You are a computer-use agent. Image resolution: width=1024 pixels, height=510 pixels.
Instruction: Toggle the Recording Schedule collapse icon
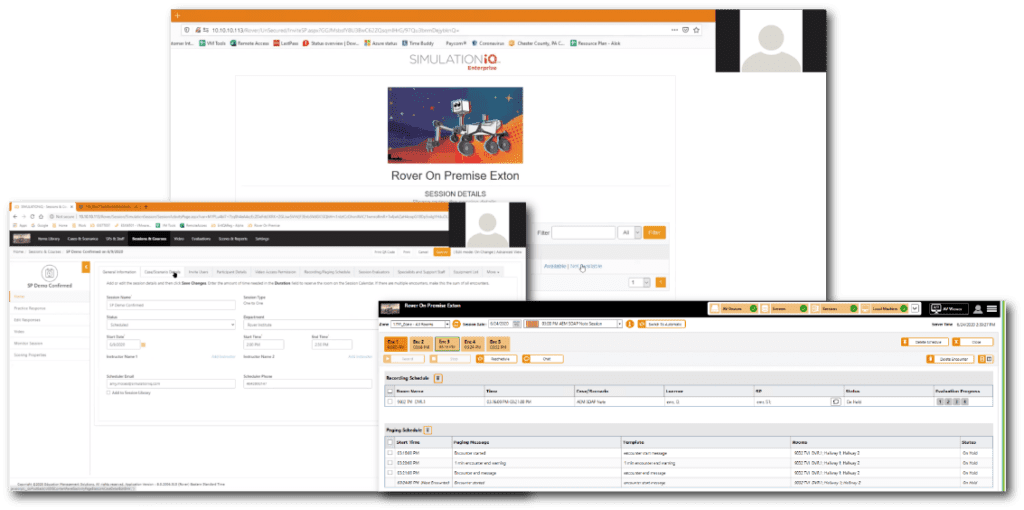pyautogui.click(x=438, y=377)
